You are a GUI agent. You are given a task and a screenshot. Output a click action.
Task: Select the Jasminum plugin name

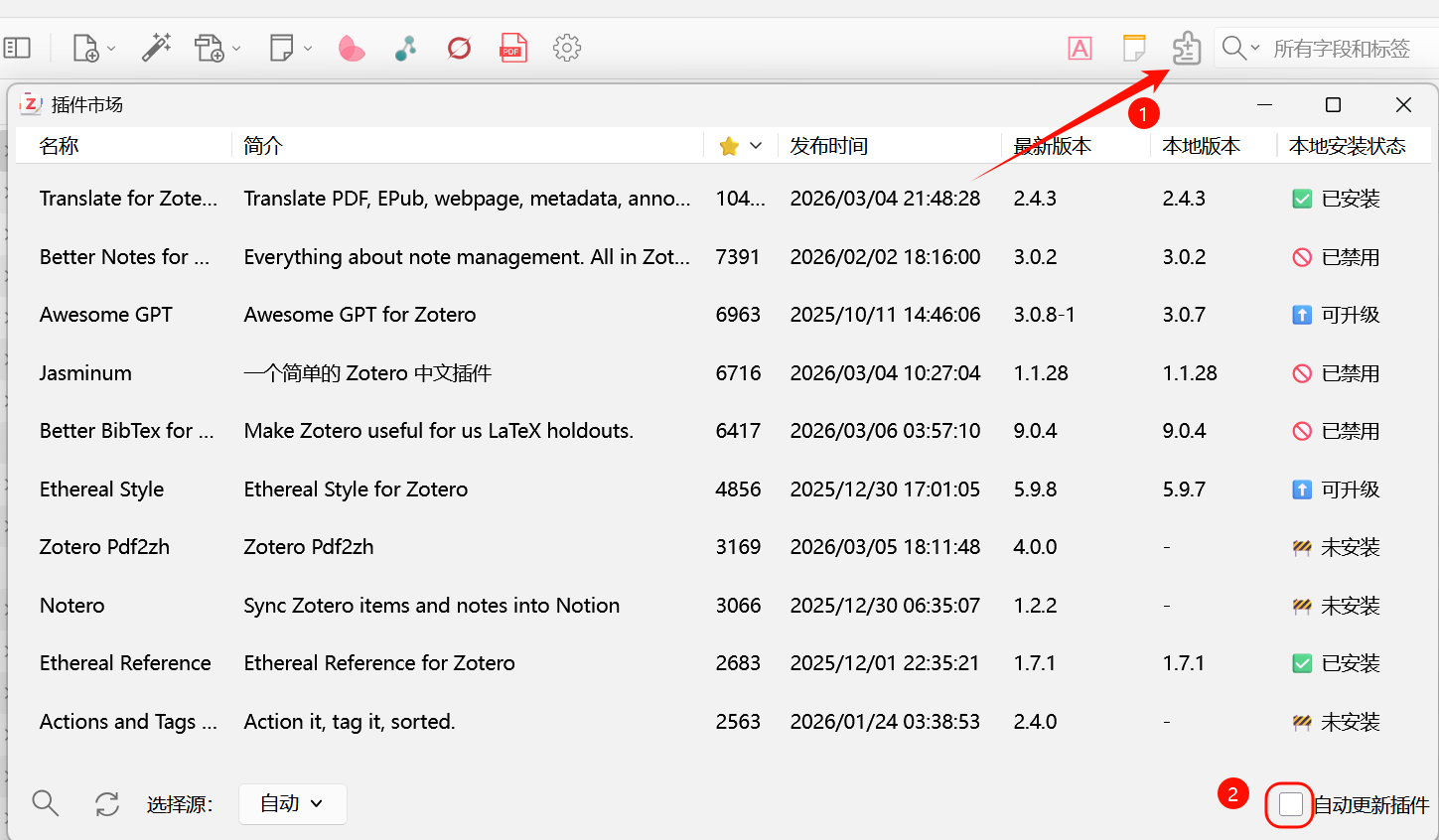(85, 373)
